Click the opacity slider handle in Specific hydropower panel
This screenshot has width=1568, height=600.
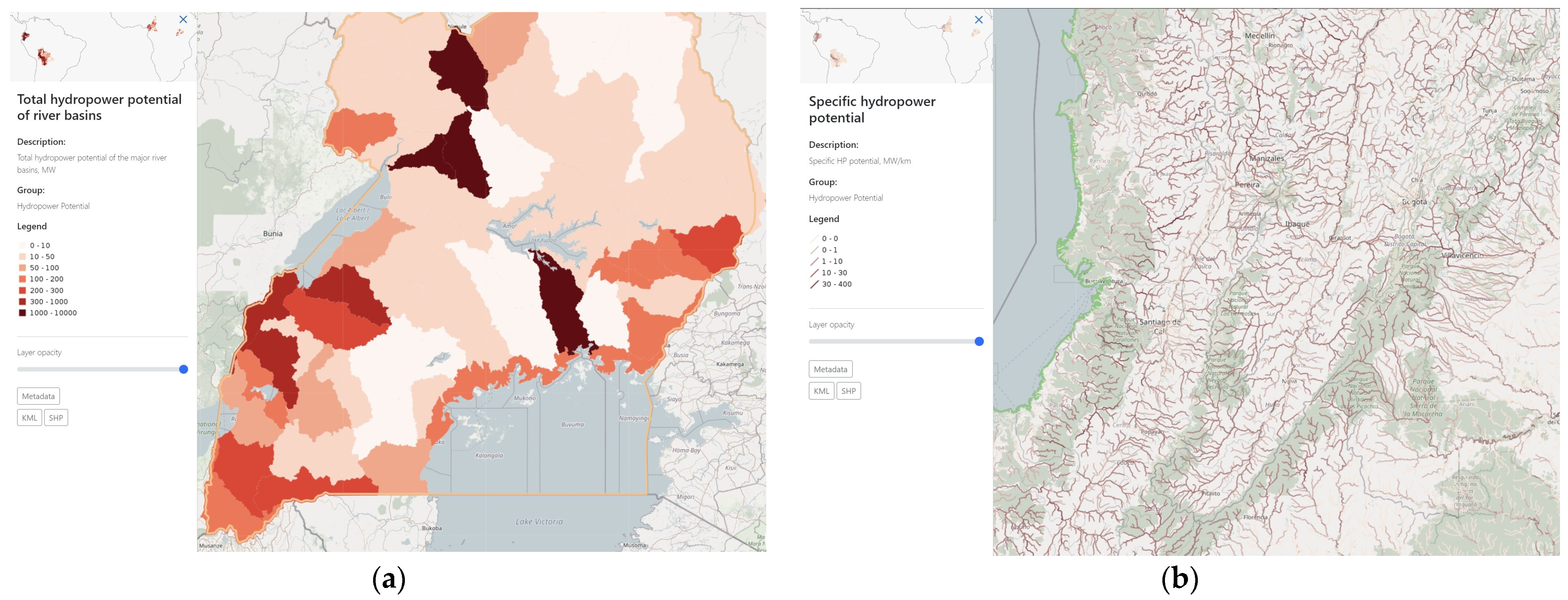(x=979, y=341)
